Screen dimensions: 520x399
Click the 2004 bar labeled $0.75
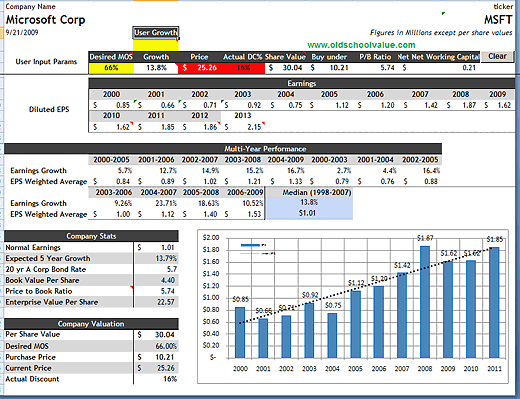(x=332, y=336)
